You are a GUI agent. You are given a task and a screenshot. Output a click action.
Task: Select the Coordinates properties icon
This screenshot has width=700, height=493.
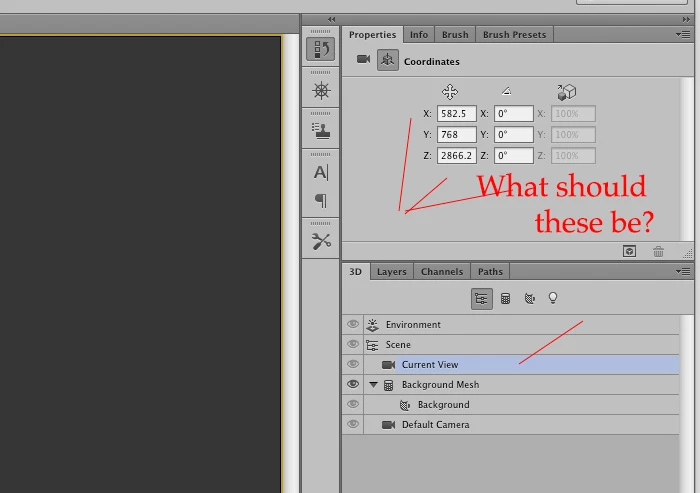pos(388,60)
